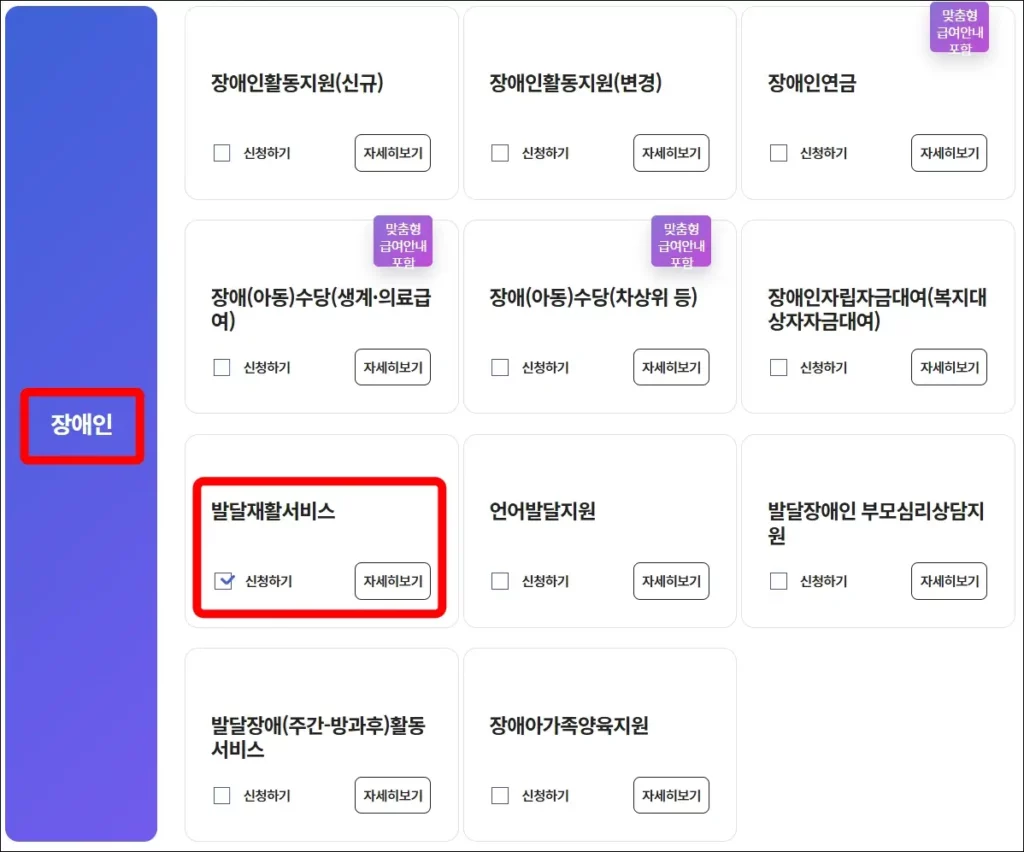
Task: Open 자세히보기 for 발달장애인 부모심리상담지원
Action: 949,580
